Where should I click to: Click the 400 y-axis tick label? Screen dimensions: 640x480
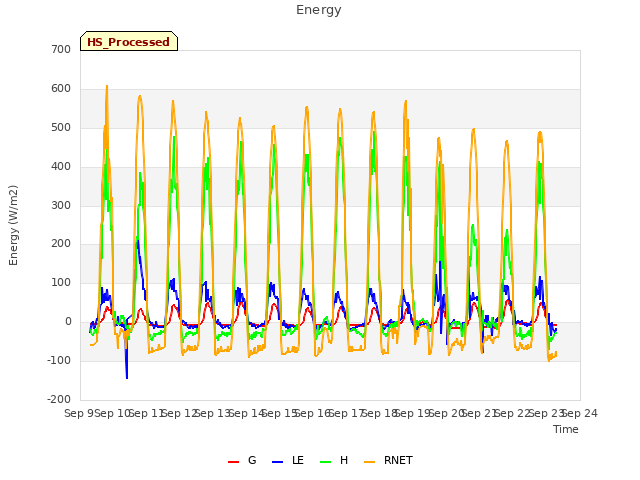tap(61, 167)
